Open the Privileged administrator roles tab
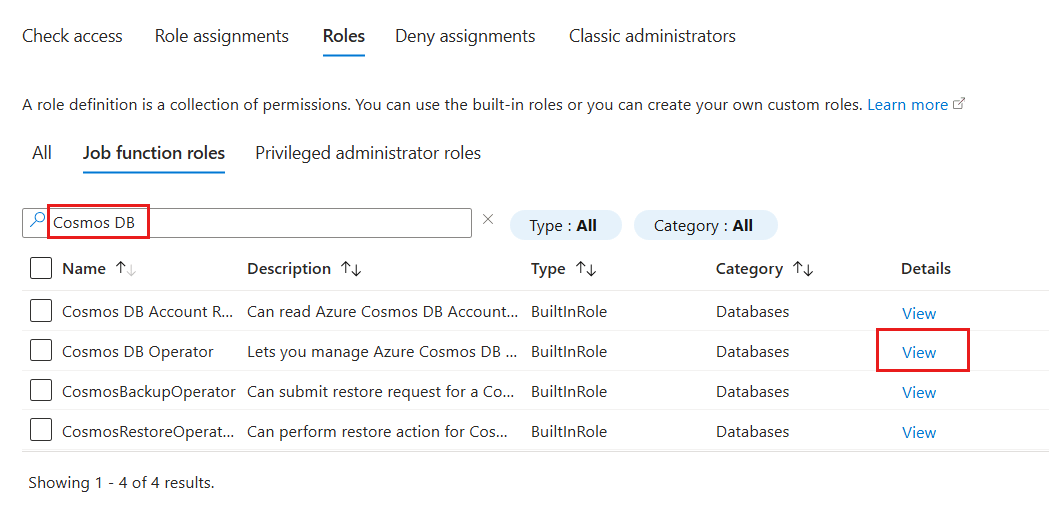Screen dimensions: 1049x507 point(367,153)
